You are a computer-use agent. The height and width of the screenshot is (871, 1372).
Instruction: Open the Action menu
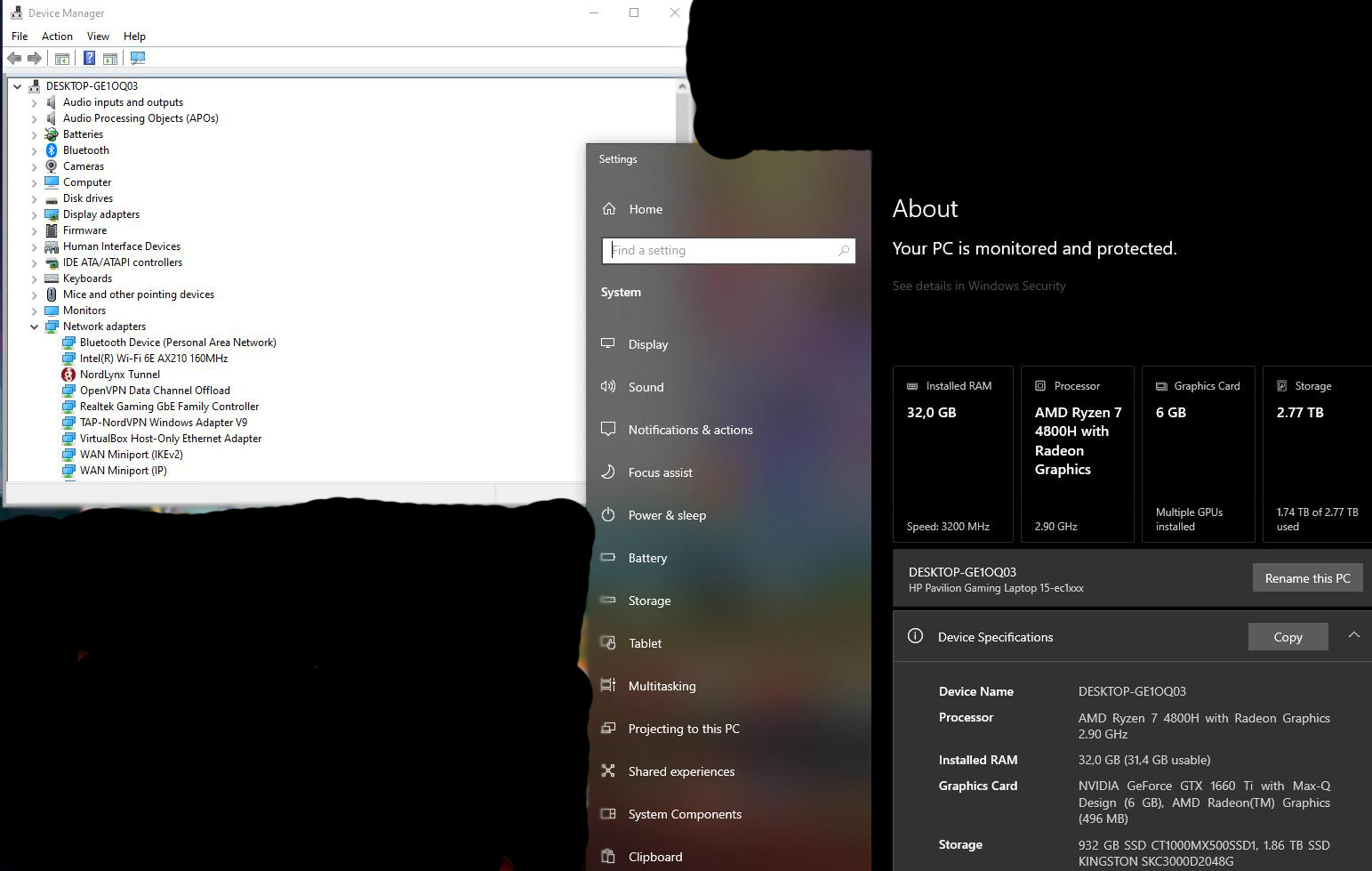tap(57, 36)
